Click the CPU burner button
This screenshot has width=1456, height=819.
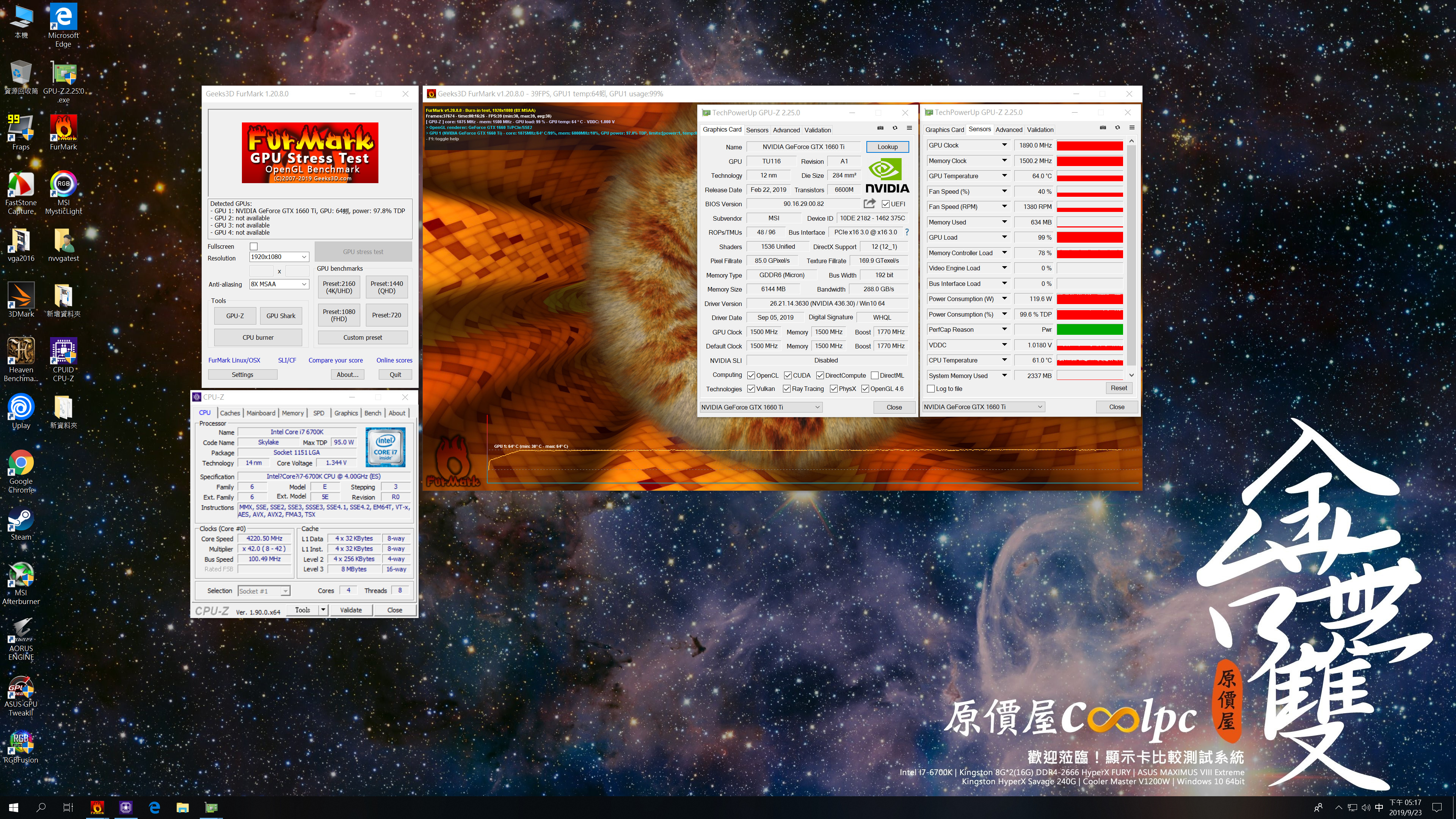258,337
